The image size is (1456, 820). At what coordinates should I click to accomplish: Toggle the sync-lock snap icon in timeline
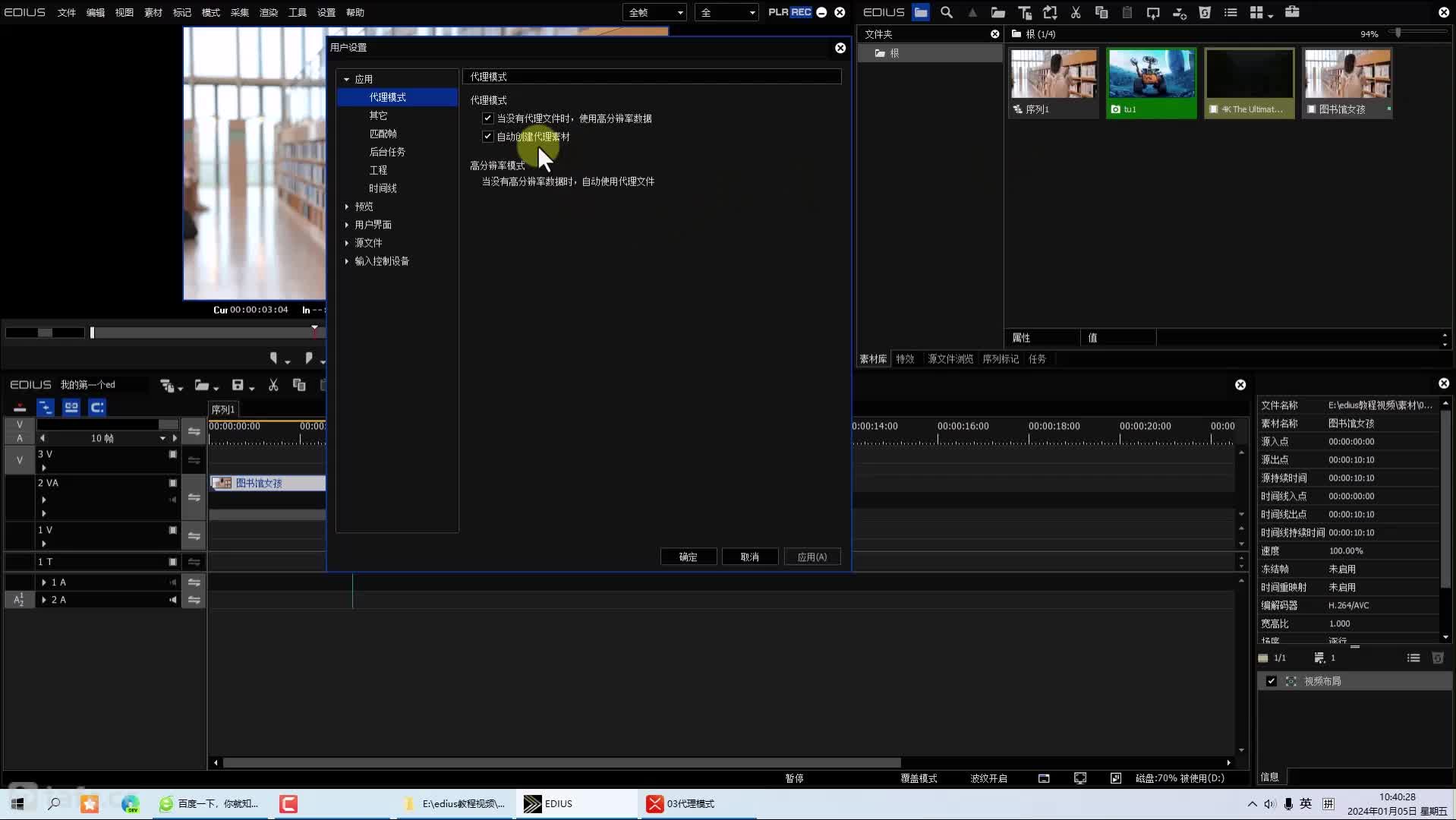97,408
